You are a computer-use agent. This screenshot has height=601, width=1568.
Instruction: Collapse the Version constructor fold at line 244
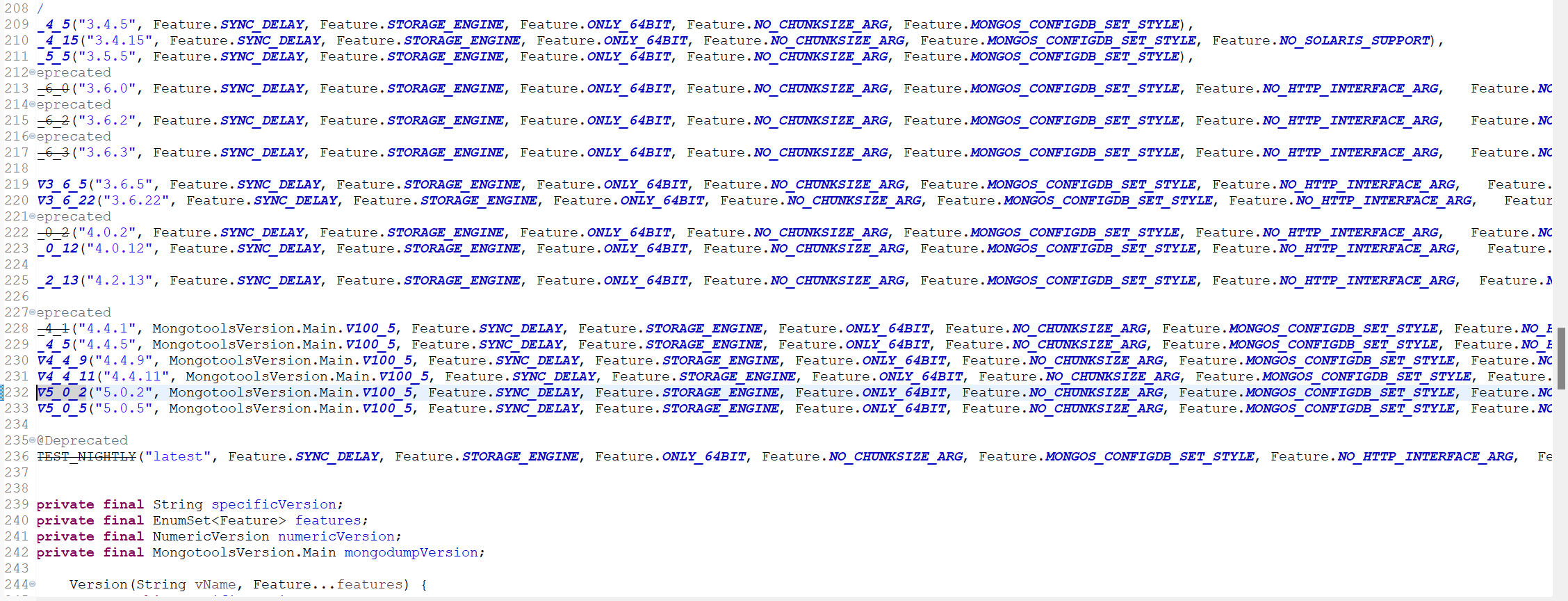(32, 584)
